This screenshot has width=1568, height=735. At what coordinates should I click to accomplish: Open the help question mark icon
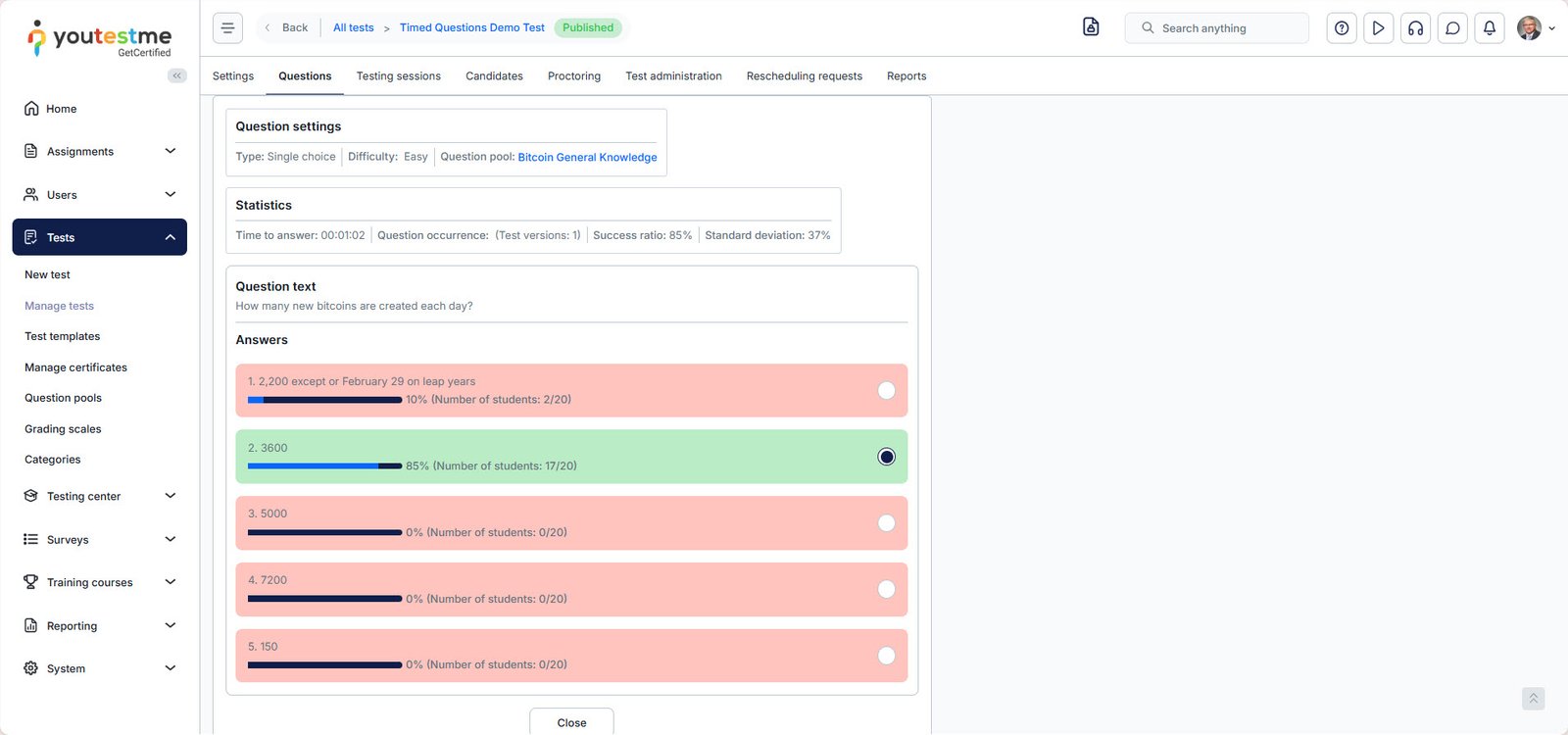[x=1342, y=28]
